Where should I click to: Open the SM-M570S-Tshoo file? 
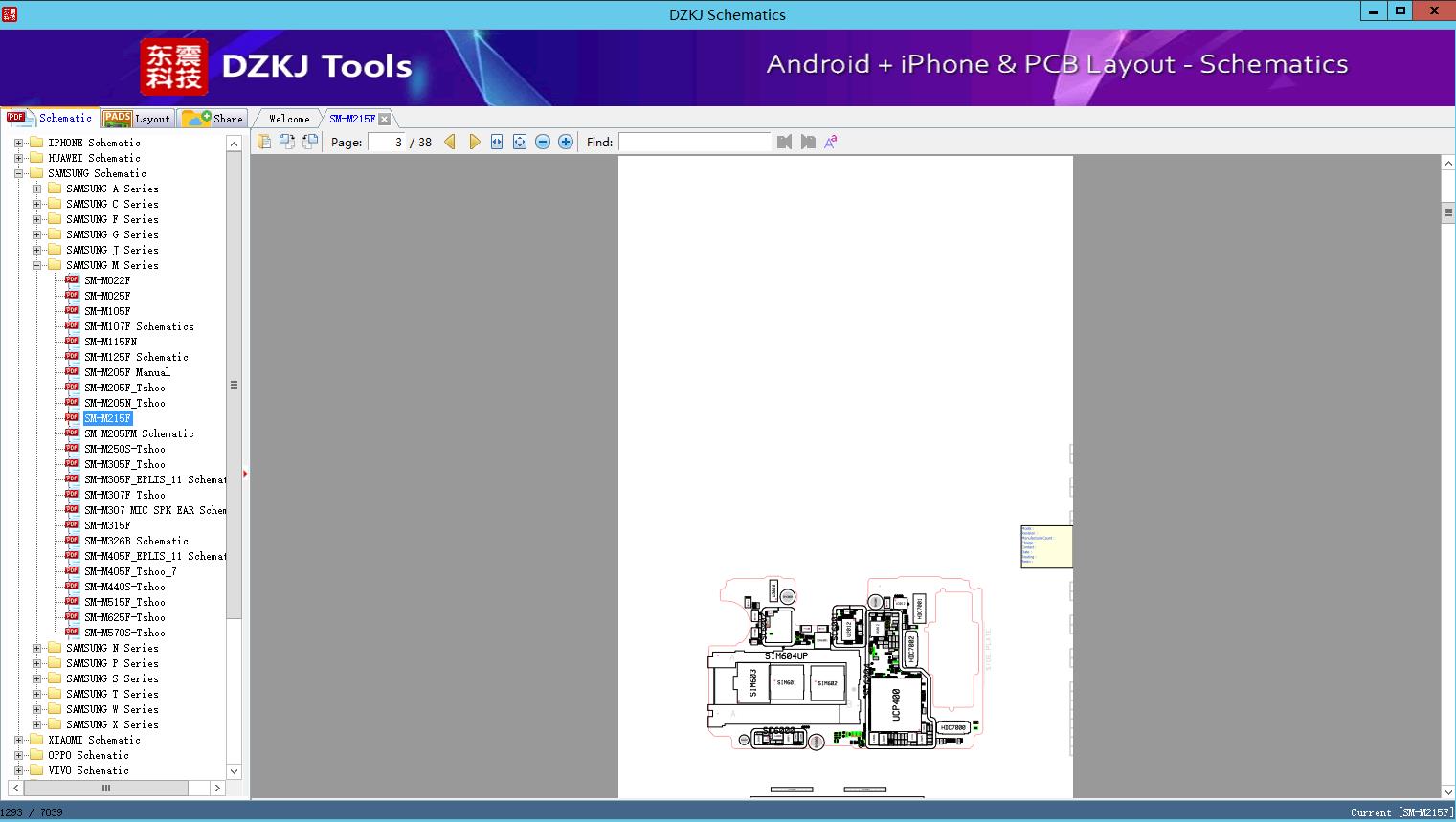124,633
